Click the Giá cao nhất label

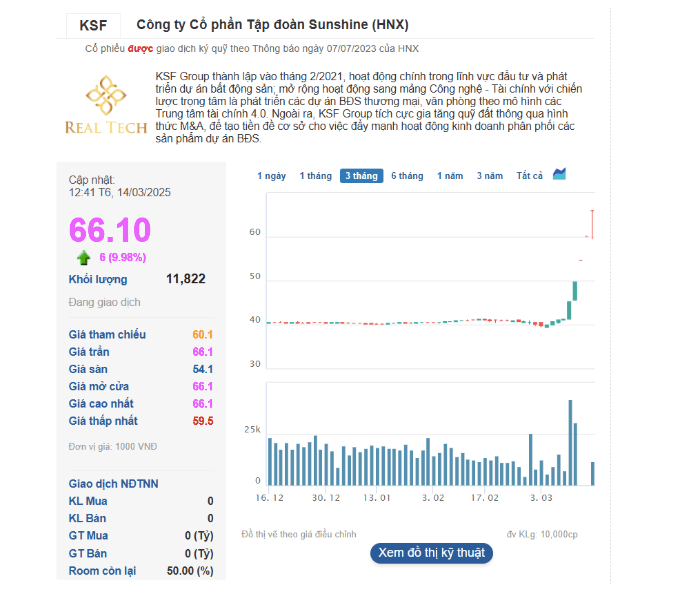point(101,404)
